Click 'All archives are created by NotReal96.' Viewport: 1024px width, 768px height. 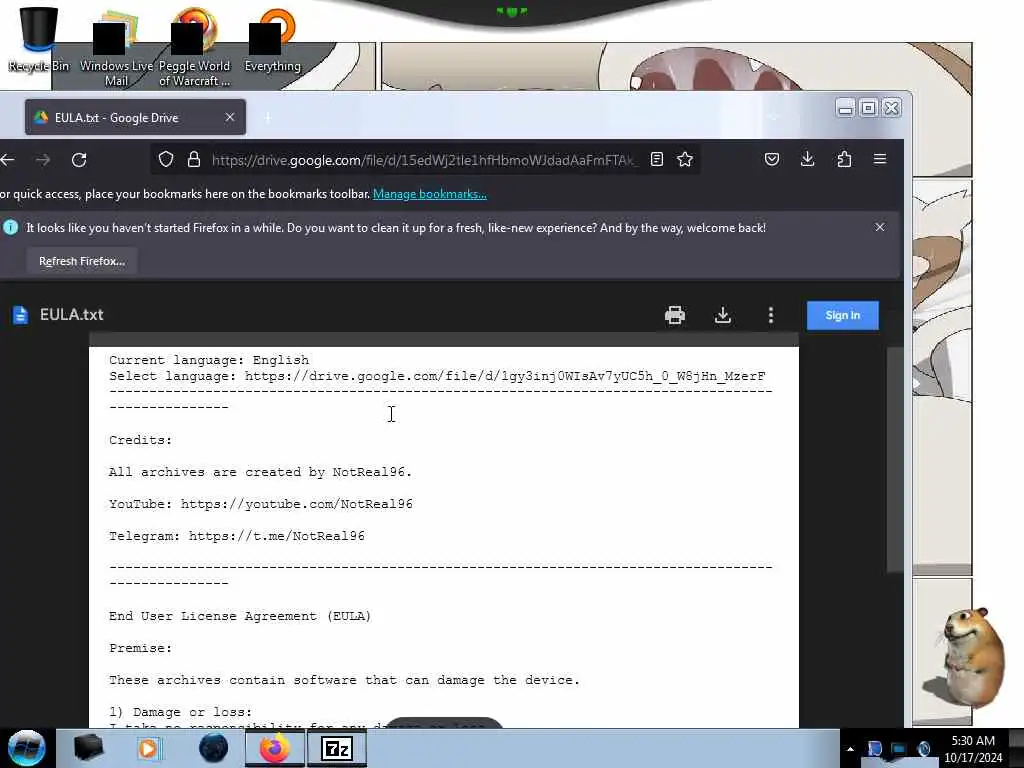[x=261, y=472]
